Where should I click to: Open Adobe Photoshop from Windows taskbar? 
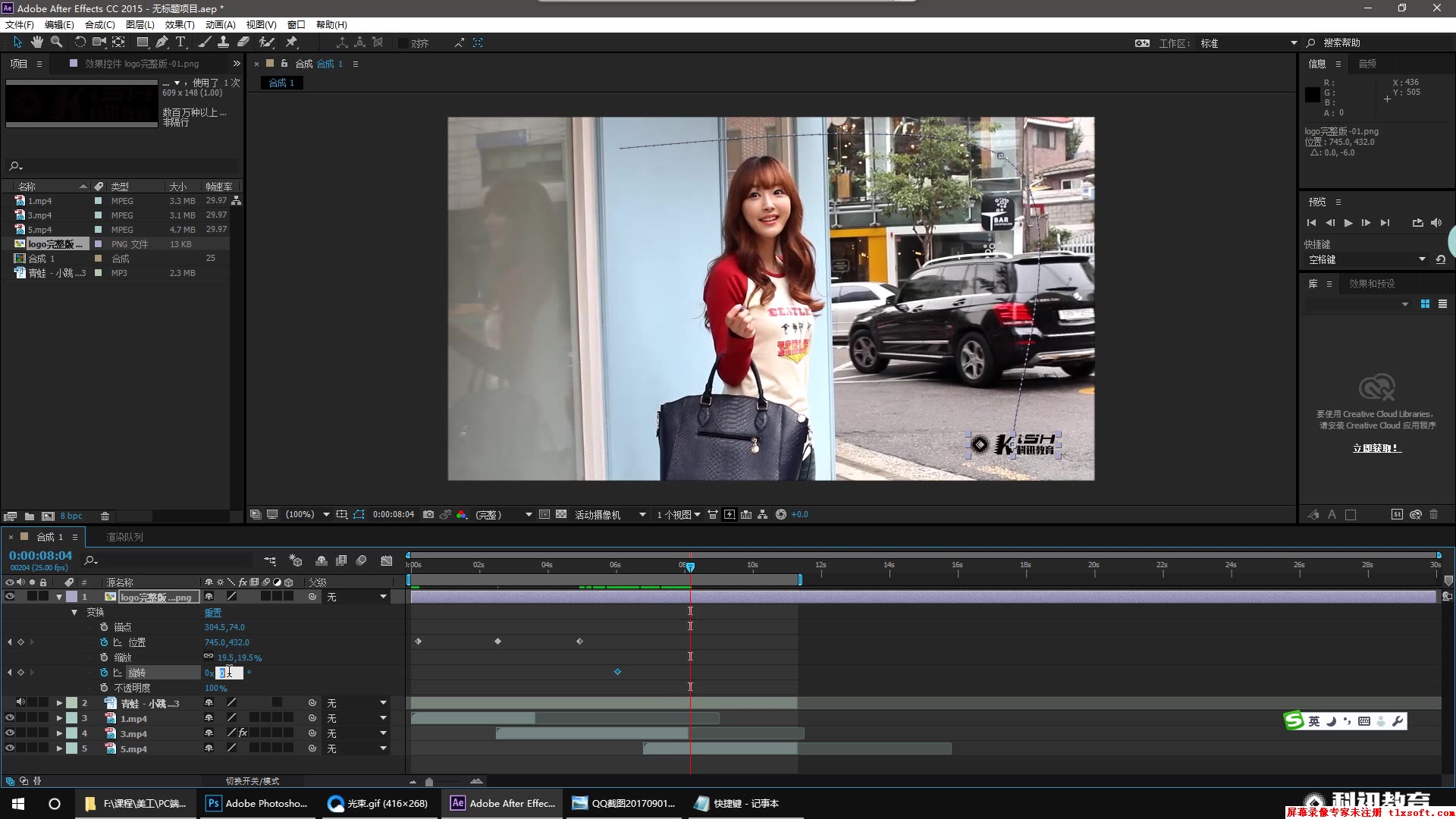coord(257,803)
